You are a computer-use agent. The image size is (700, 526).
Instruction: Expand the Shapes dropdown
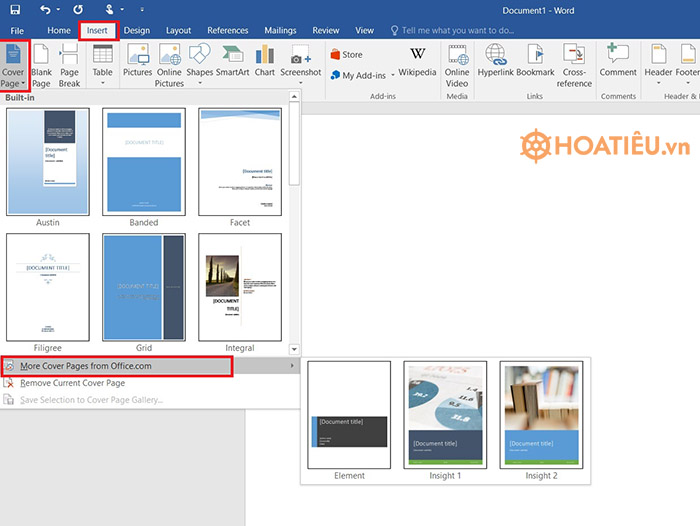(200, 63)
